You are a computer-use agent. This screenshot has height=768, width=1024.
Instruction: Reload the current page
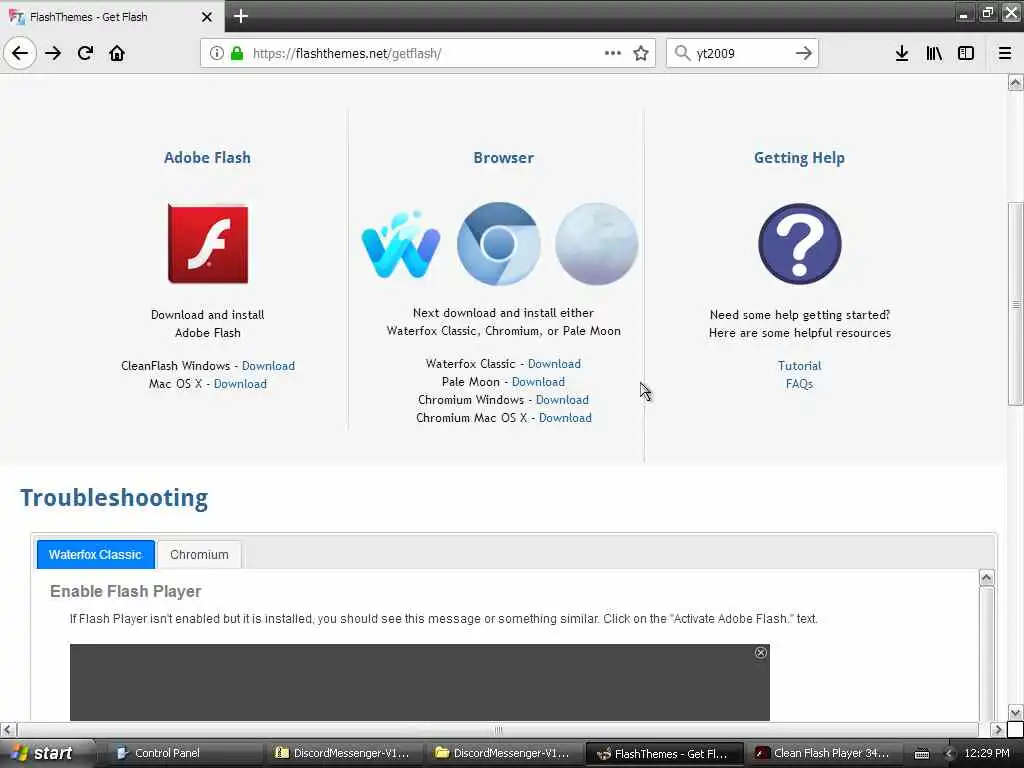[x=85, y=53]
